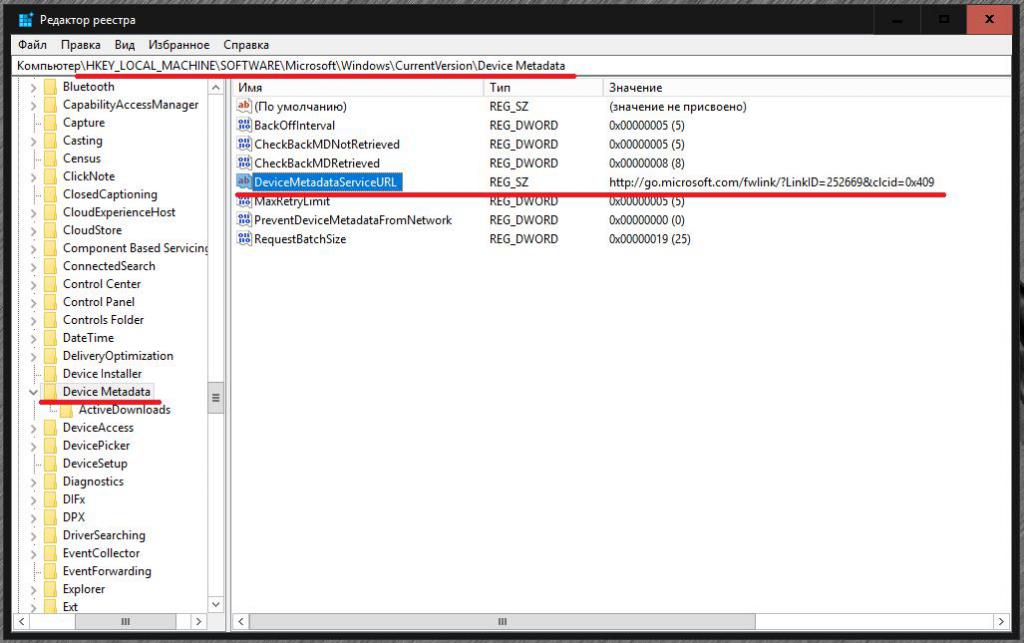Image resolution: width=1024 pixels, height=643 pixels.
Task: Select the DeviceSetup tree key
Action: tap(95, 463)
